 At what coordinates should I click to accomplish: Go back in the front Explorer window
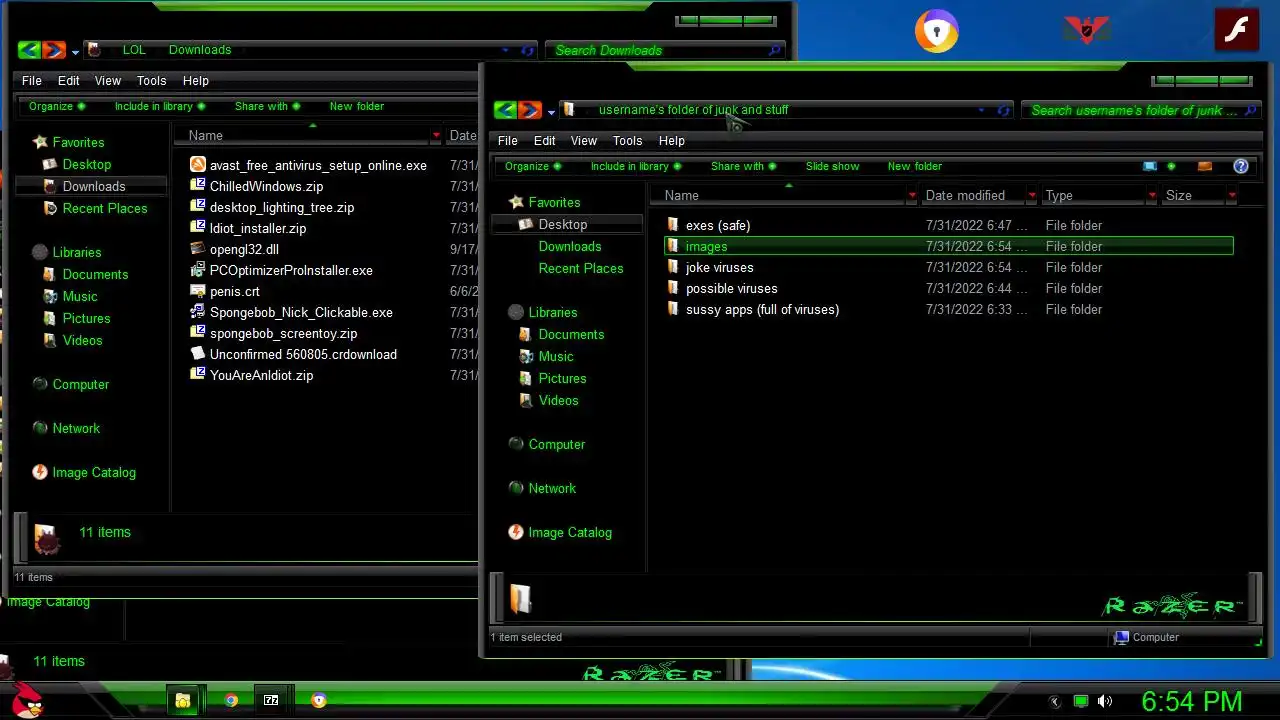pos(505,110)
